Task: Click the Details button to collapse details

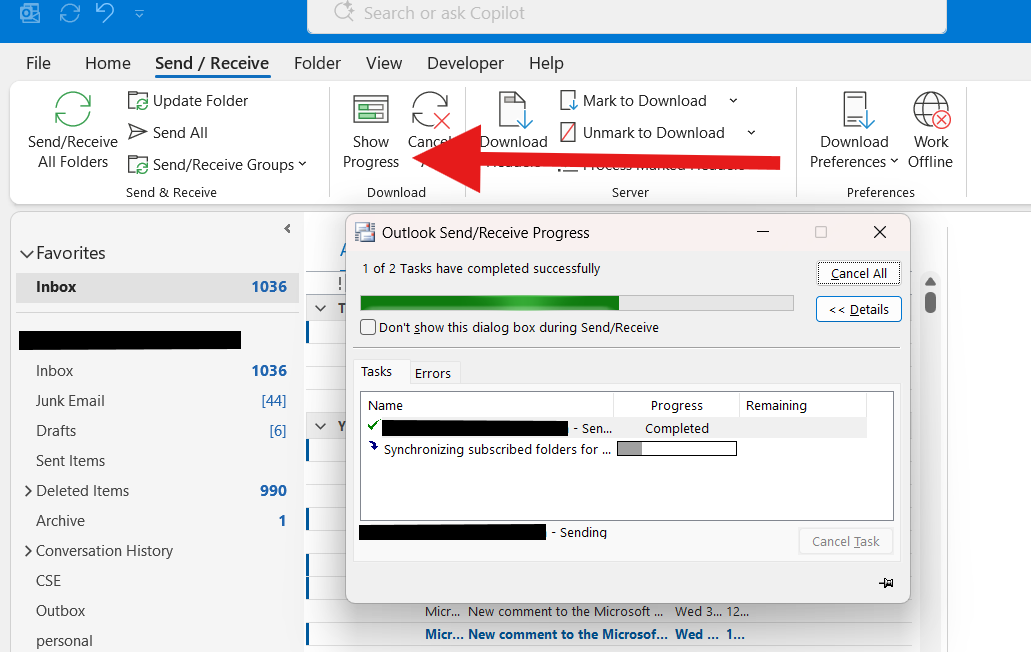Action: [859, 310]
